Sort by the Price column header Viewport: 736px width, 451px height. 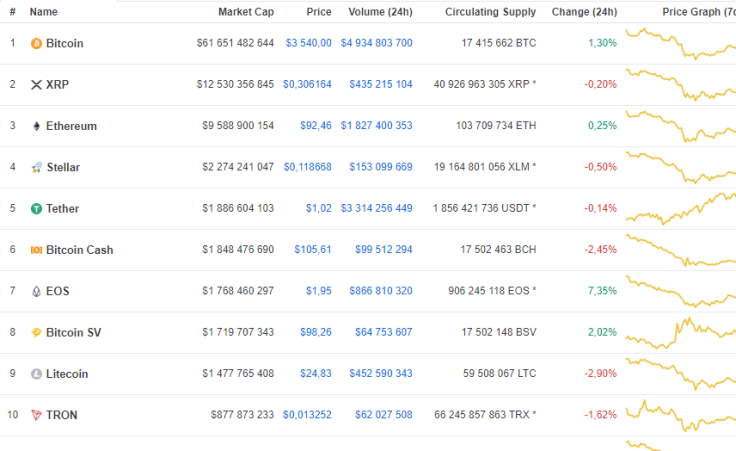point(319,12)
